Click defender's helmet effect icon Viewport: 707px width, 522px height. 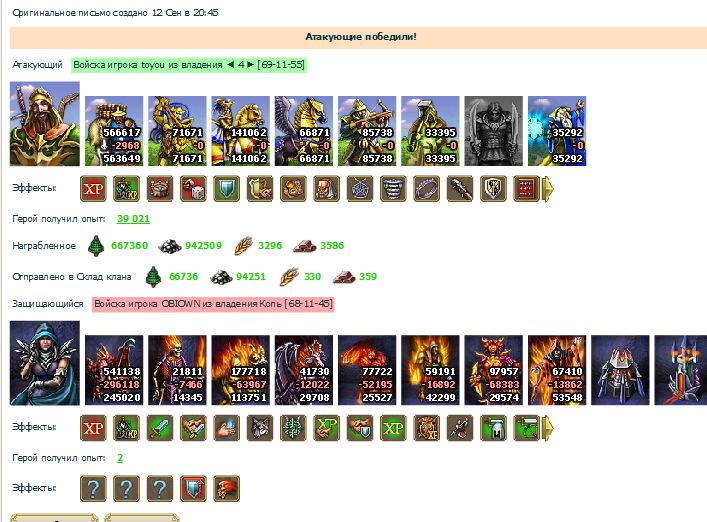(493, 427)
